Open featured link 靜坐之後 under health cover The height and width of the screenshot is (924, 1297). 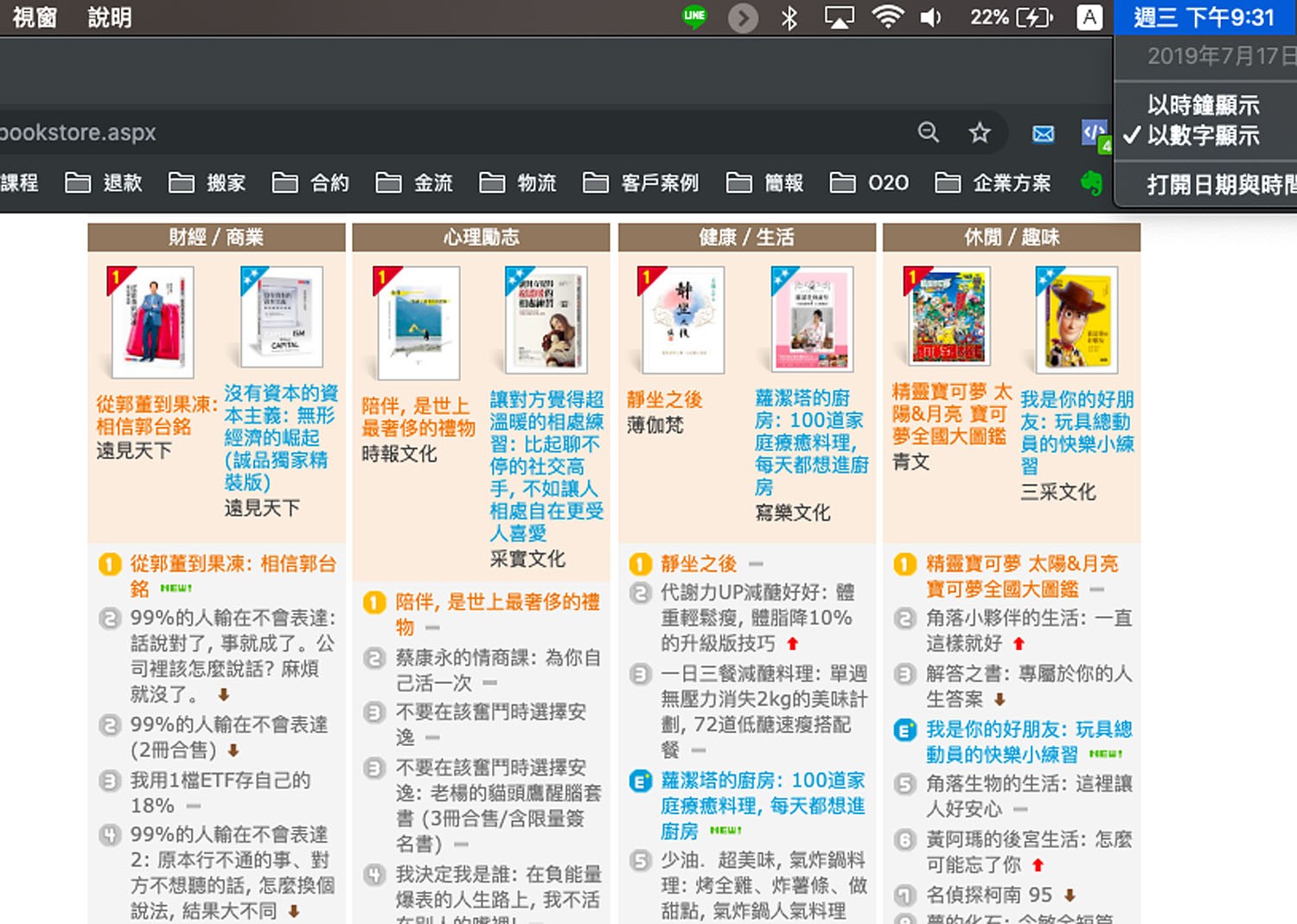664,399
